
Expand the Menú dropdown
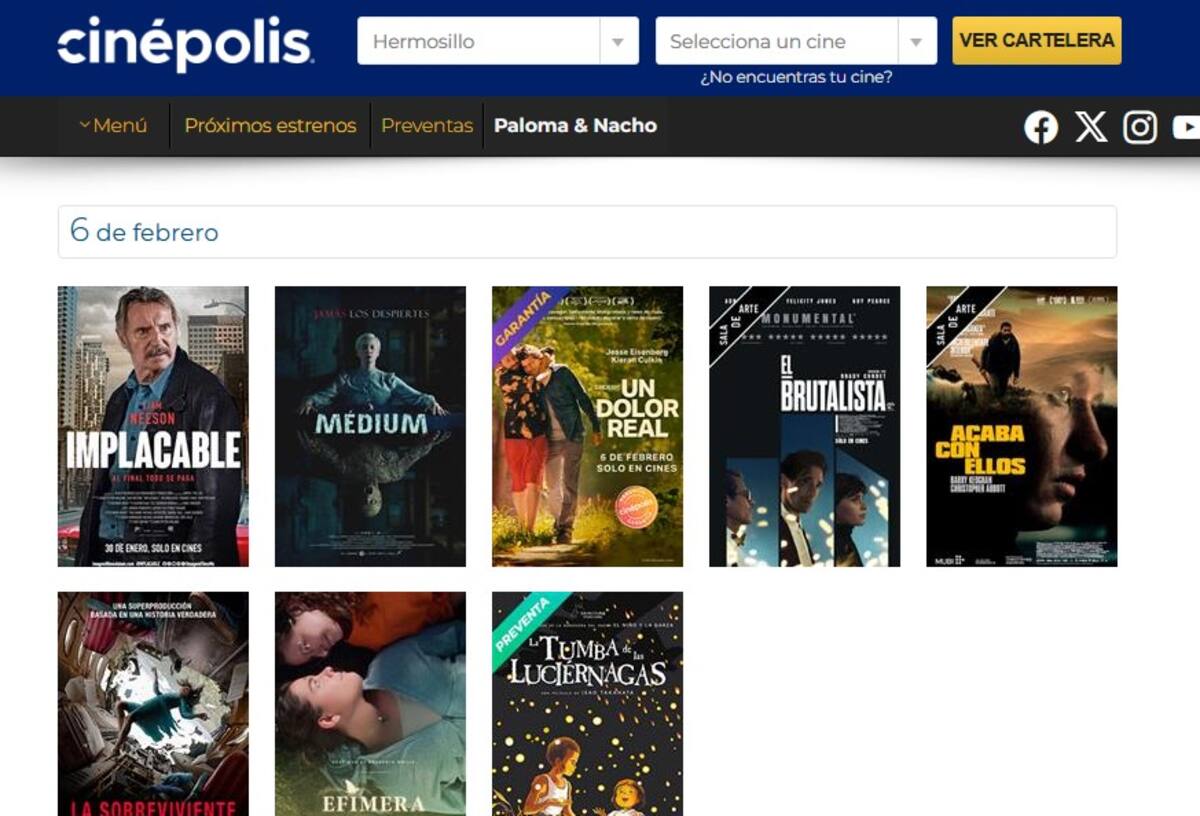pos(113,126)
